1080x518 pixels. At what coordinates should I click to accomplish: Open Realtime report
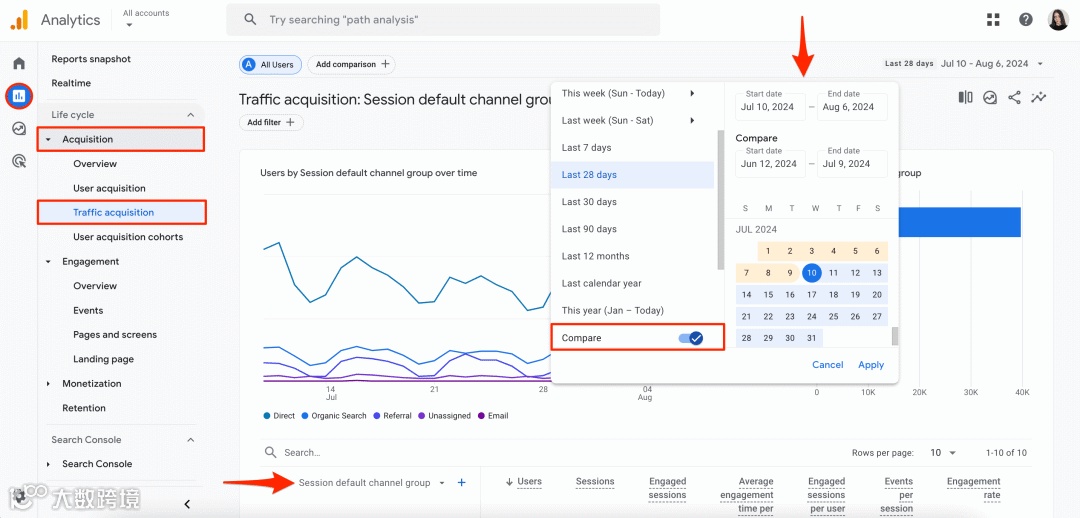pyautogui.click(x=71, y=83)
